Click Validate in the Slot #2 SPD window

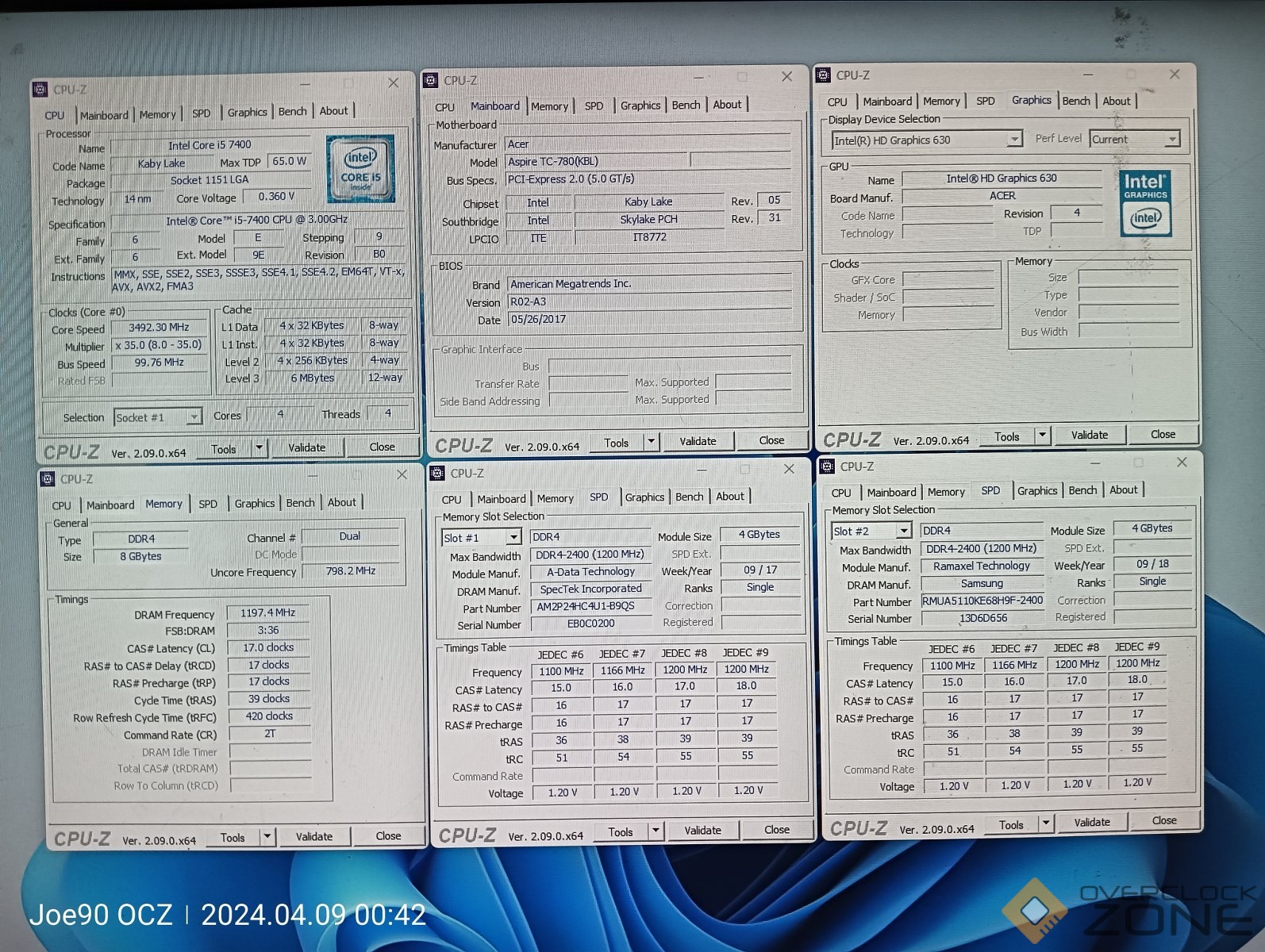1092,823
